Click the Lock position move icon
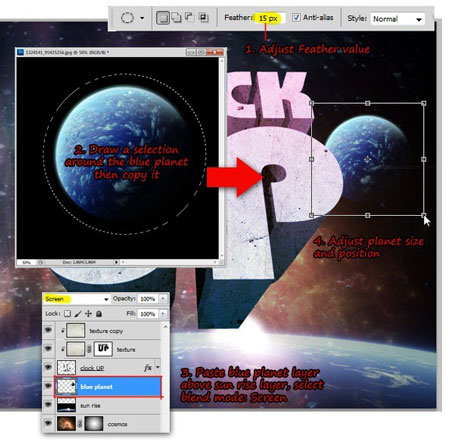 click(x=88, y=314)
